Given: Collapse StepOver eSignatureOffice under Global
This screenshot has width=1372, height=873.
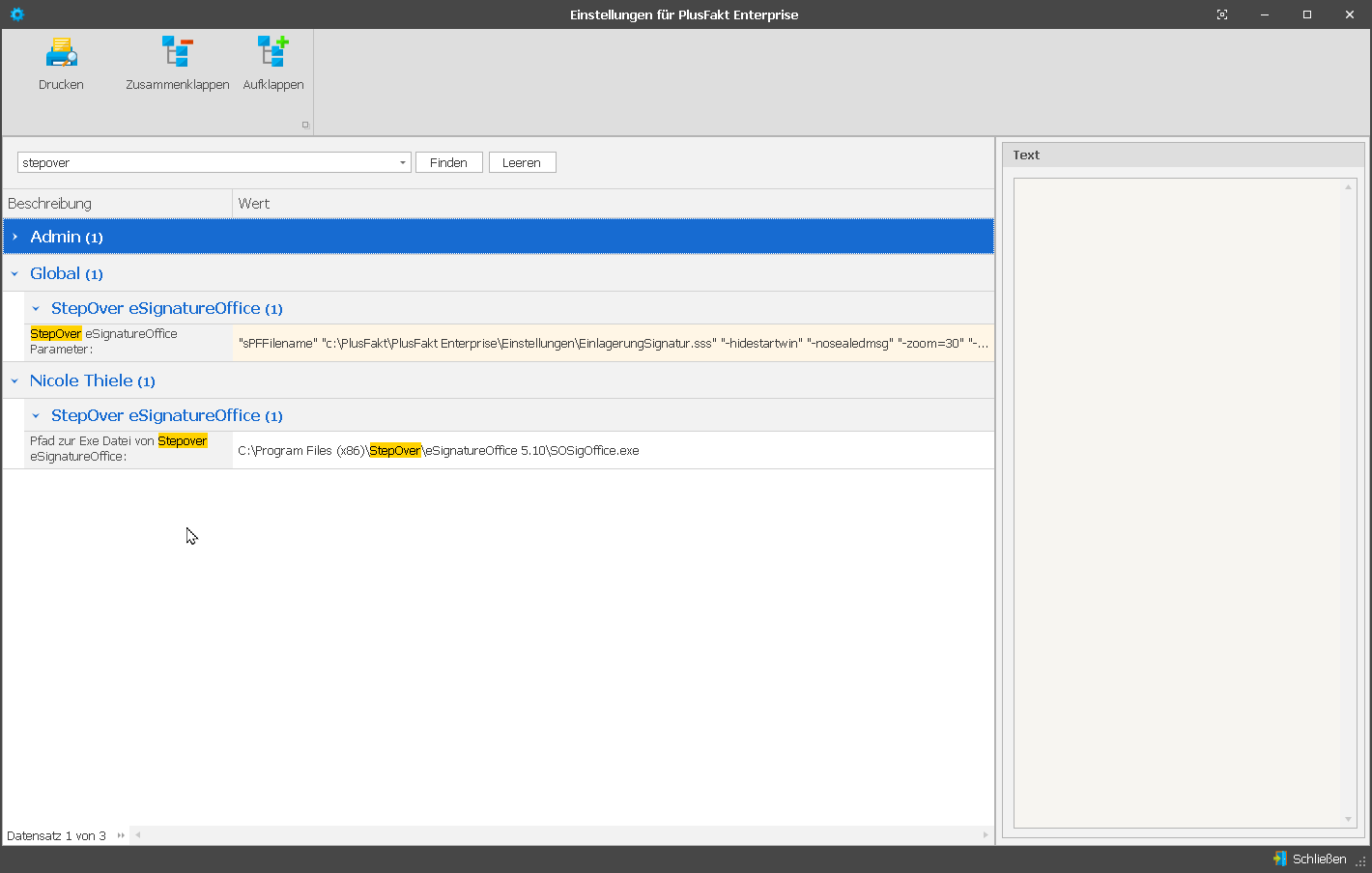Looking at the screenshot, I should point(36,309).
